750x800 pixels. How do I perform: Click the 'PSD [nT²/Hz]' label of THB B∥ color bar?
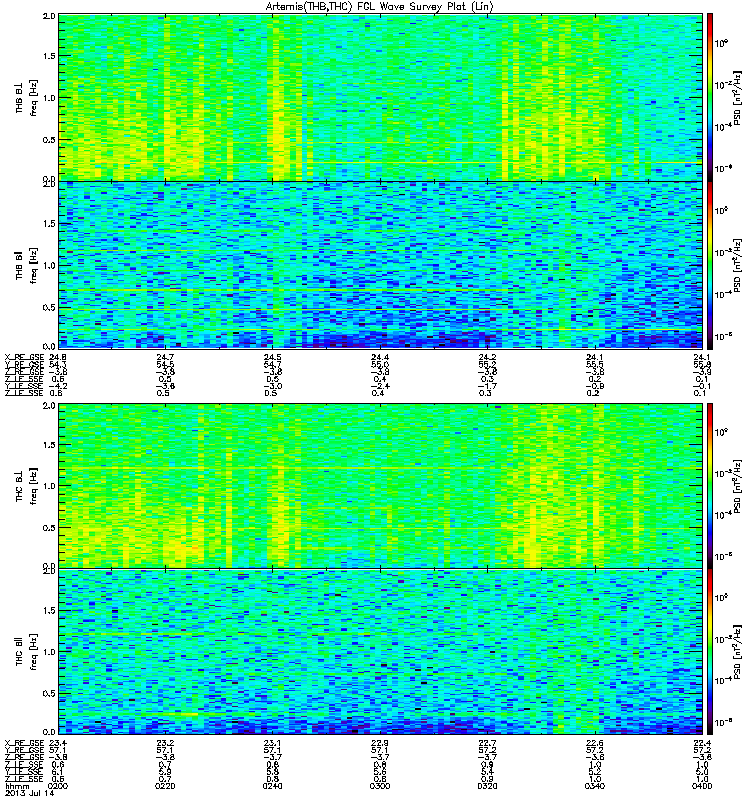pos(737,265)
